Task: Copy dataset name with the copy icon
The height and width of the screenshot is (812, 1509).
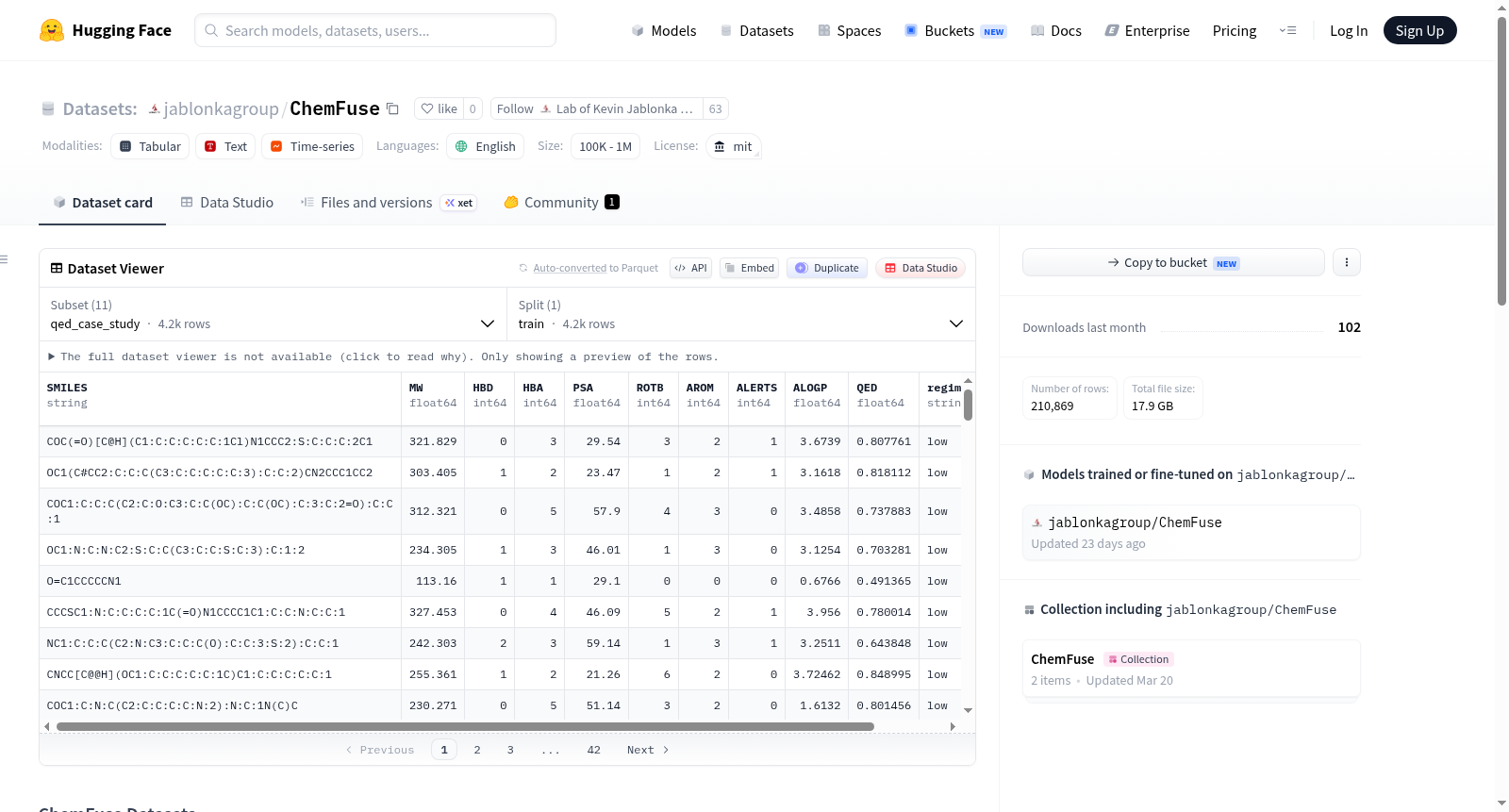Action: coord(393,108)
